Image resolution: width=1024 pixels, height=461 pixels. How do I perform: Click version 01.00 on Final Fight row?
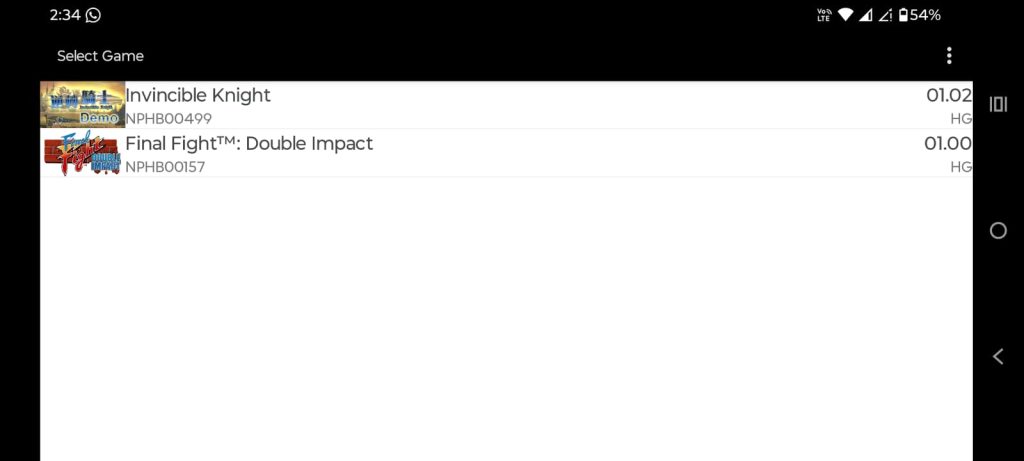coord(947,144)
